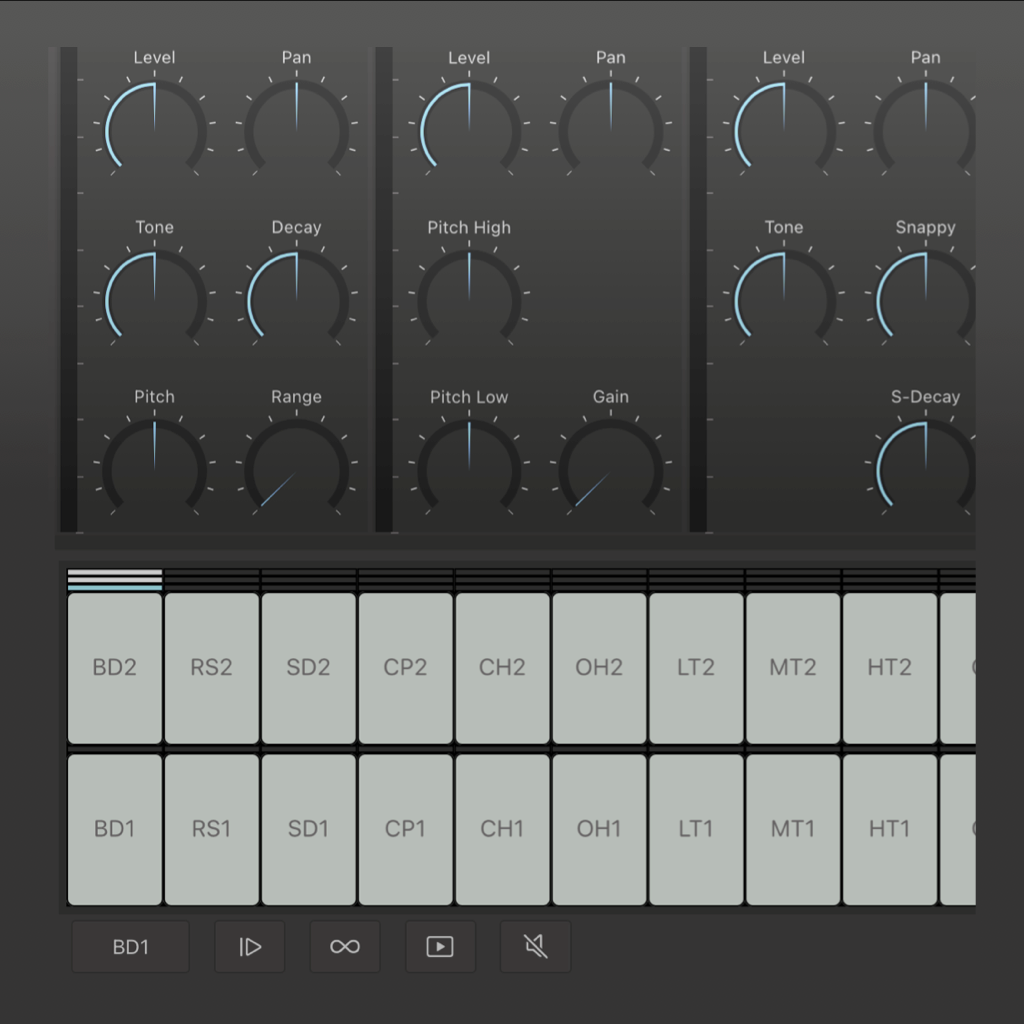The image size is (1024, 1024).
Task: Trigger the RS1 drum pad
Action: coord(212,829)
